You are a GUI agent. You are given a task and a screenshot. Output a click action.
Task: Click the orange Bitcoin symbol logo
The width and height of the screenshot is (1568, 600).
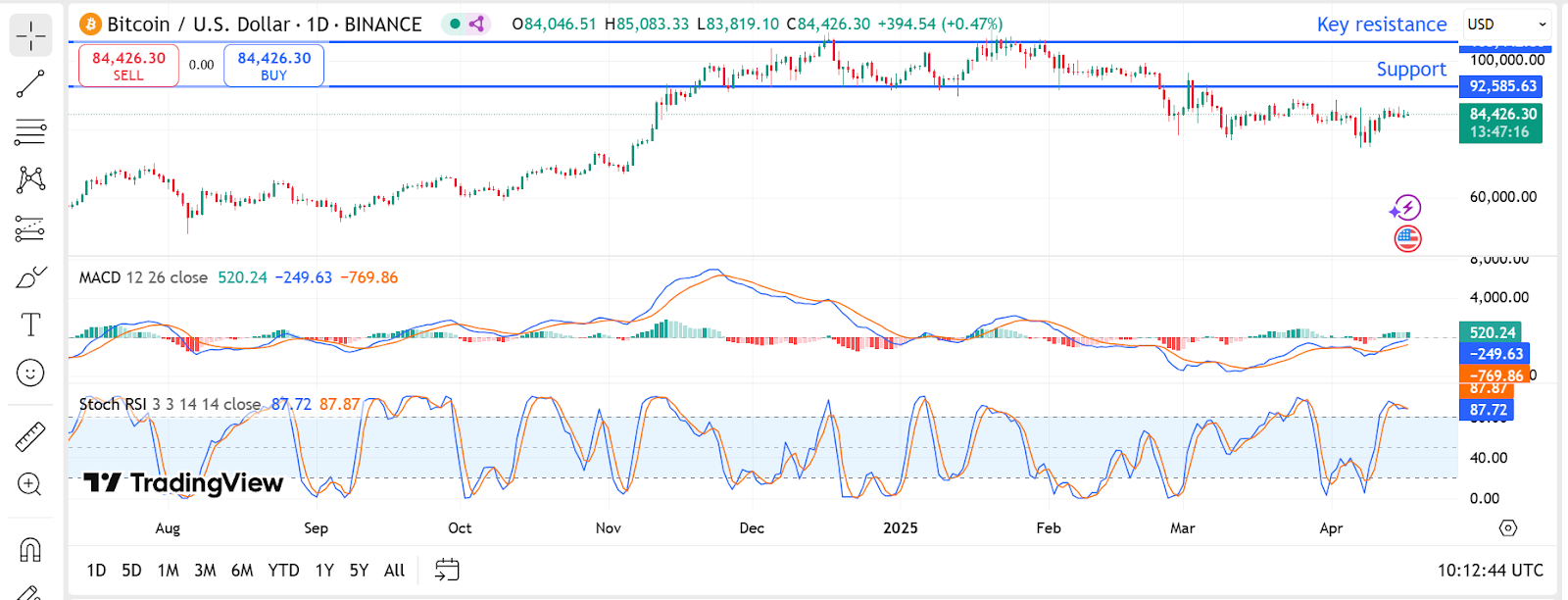[x=90, y=24]
